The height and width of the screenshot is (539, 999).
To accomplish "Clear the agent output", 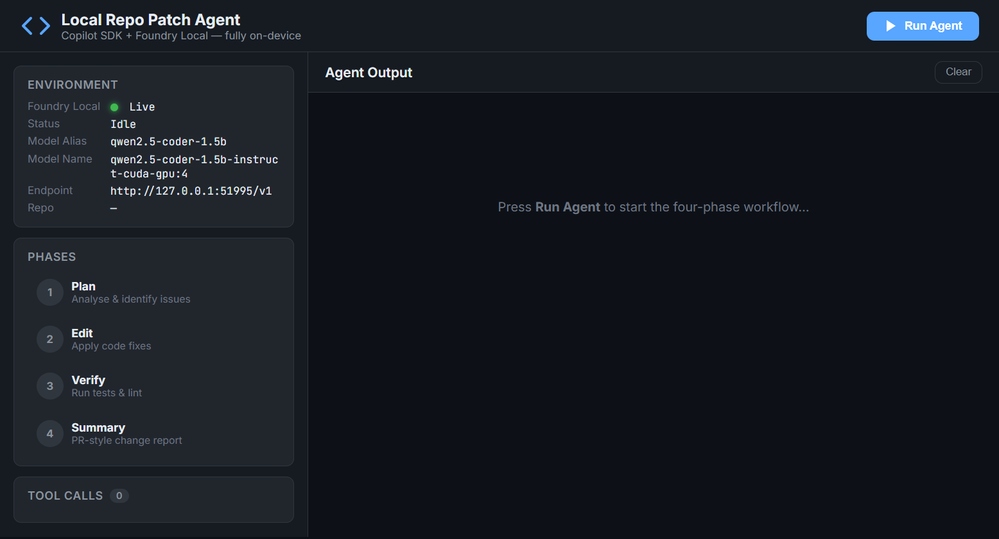I will (958, 72).
